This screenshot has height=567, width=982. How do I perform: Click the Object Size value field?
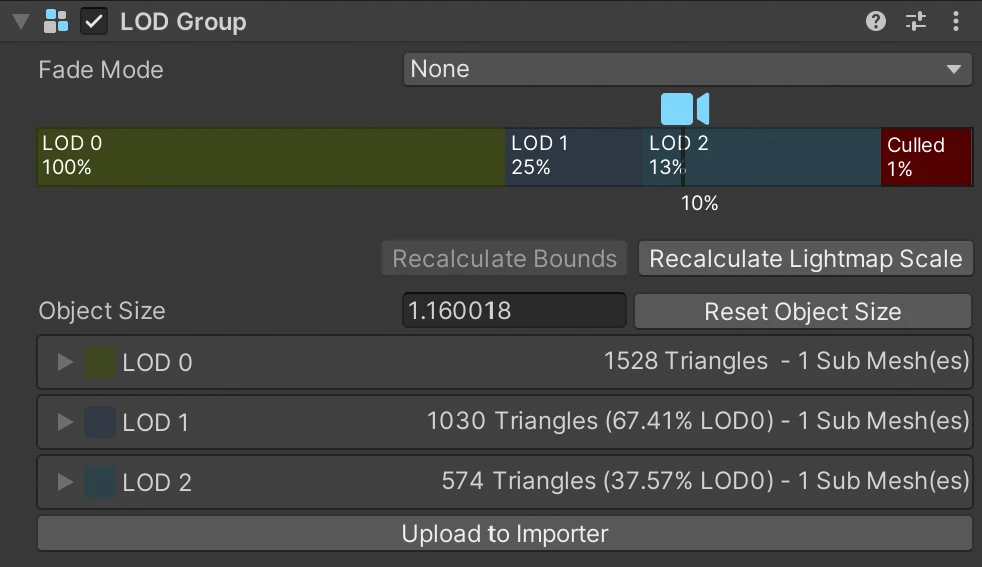(x=514, y=311)
